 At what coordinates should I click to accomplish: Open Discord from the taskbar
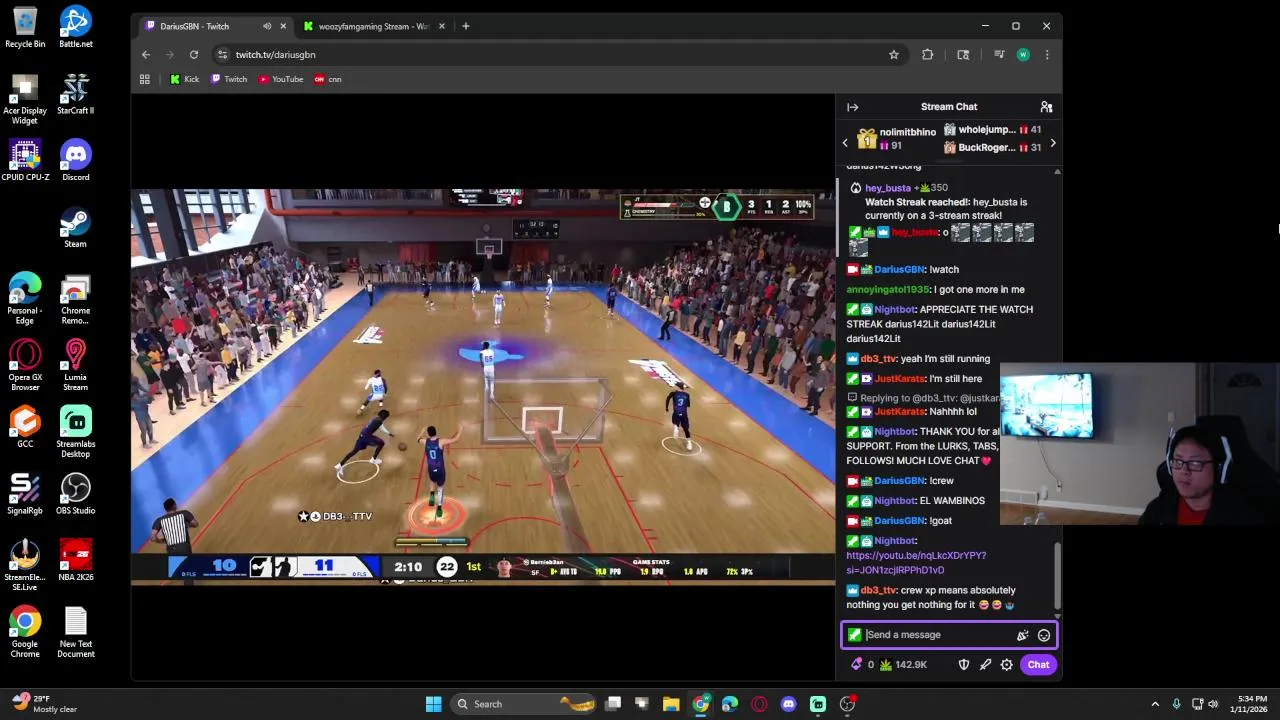pyautogui.click(x=789, y=704)
